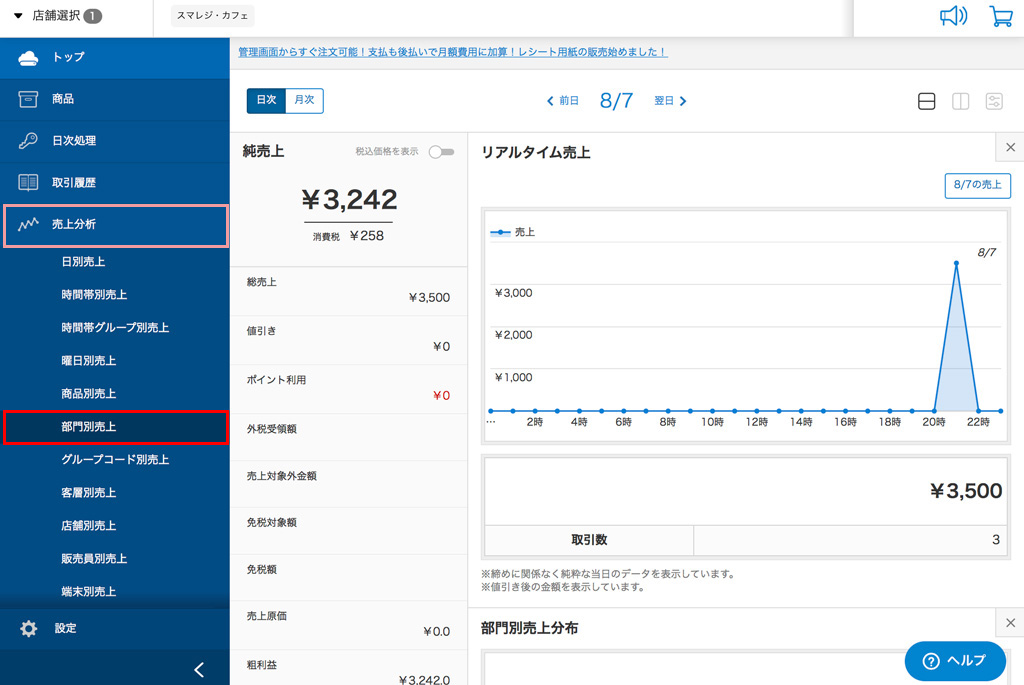This screenshot has height=685, width=1024.
Task: Close the 部門別売上分布 panel
Action: pos(1010,623)
